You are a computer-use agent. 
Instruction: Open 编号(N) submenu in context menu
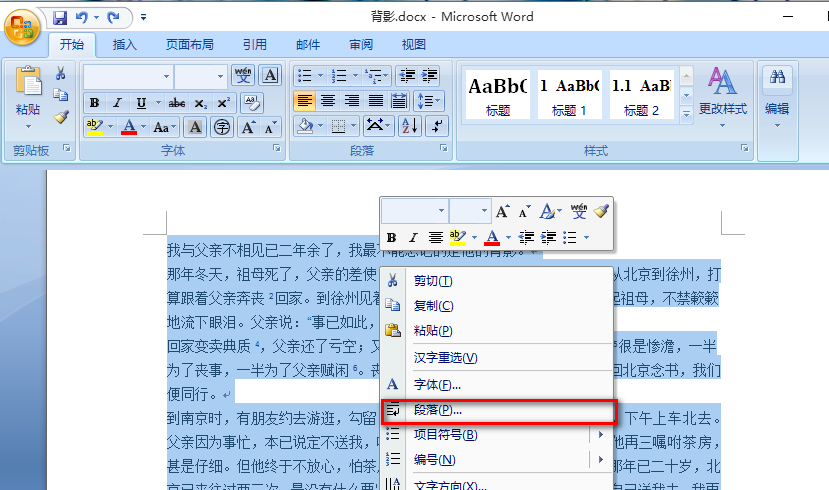click(497, 460)
